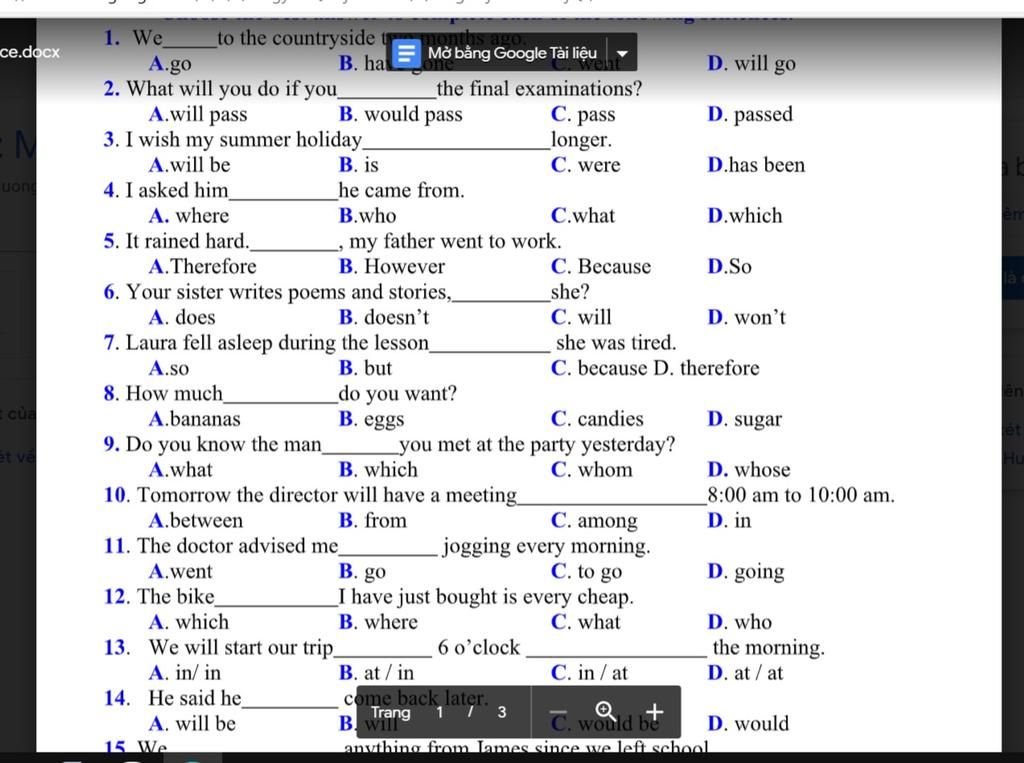Select option 'A. in/ in'
Screen dimensions: 1024x763
pos(185,673)
